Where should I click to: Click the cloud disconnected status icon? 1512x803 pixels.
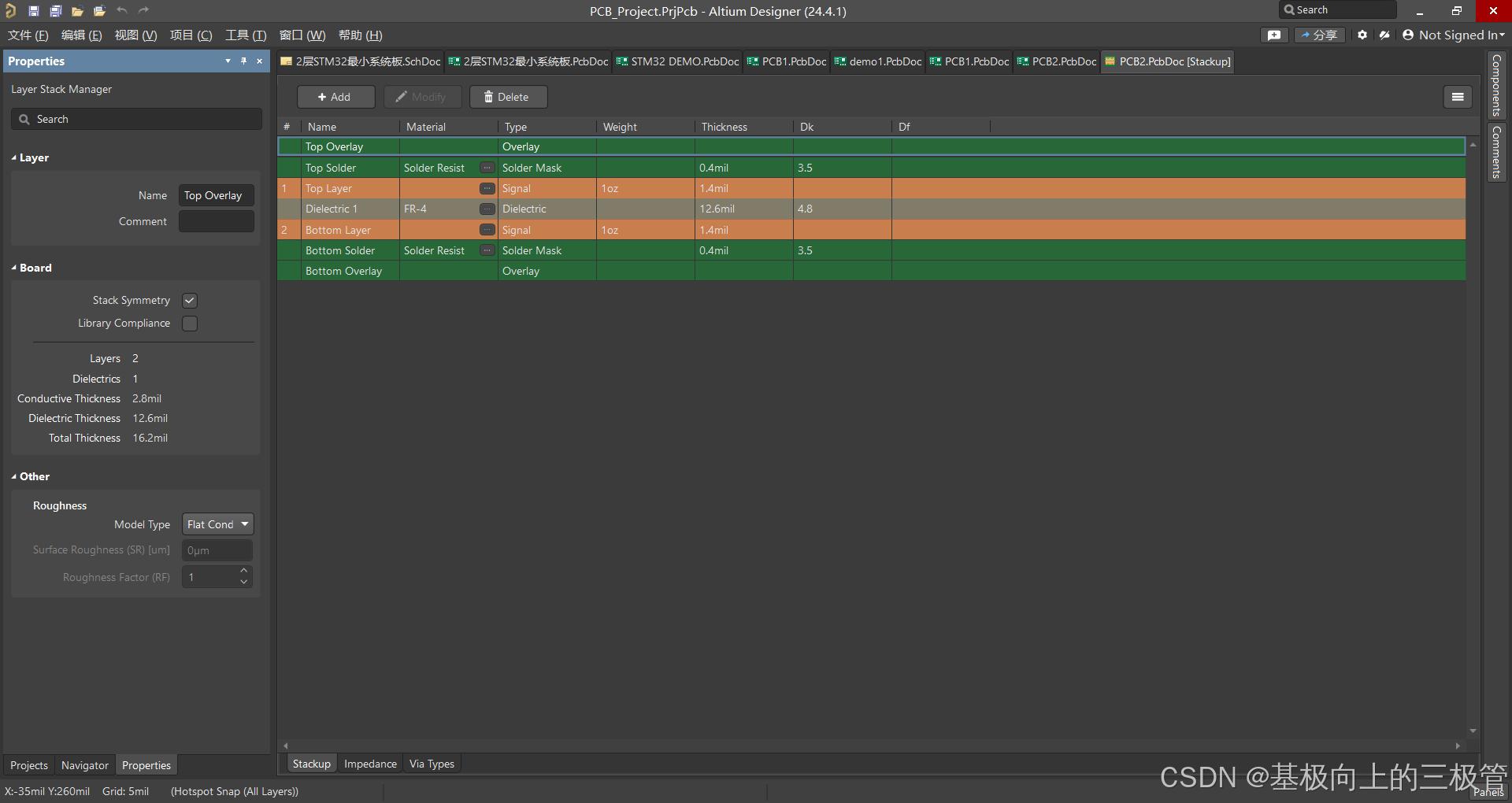(x=1384, y=35)
